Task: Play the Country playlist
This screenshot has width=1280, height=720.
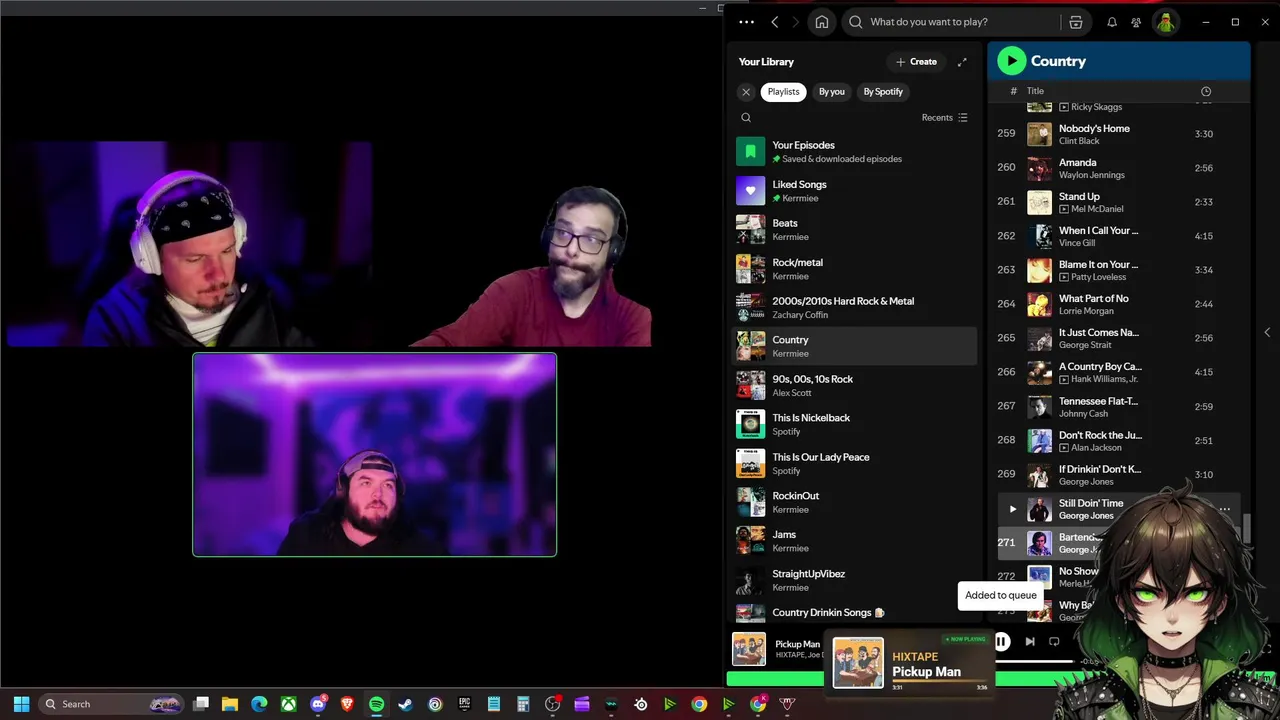Action: click(x=1012, y=61)
